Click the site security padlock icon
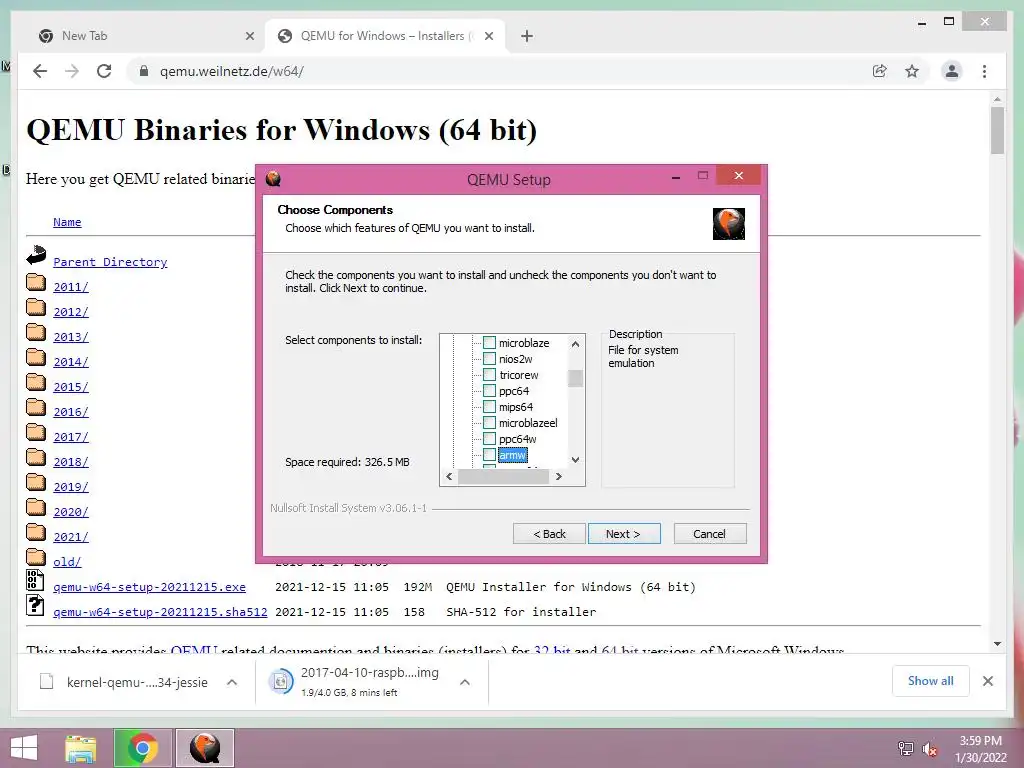This screenshot has height=768, width=1024. coord(144,71)
